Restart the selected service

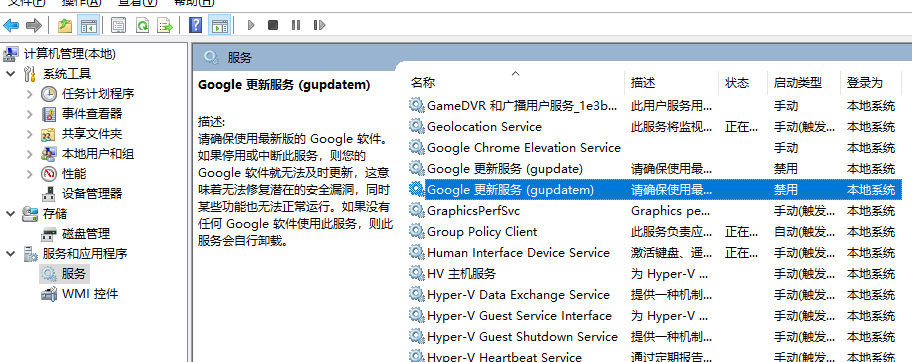point(319,25)
